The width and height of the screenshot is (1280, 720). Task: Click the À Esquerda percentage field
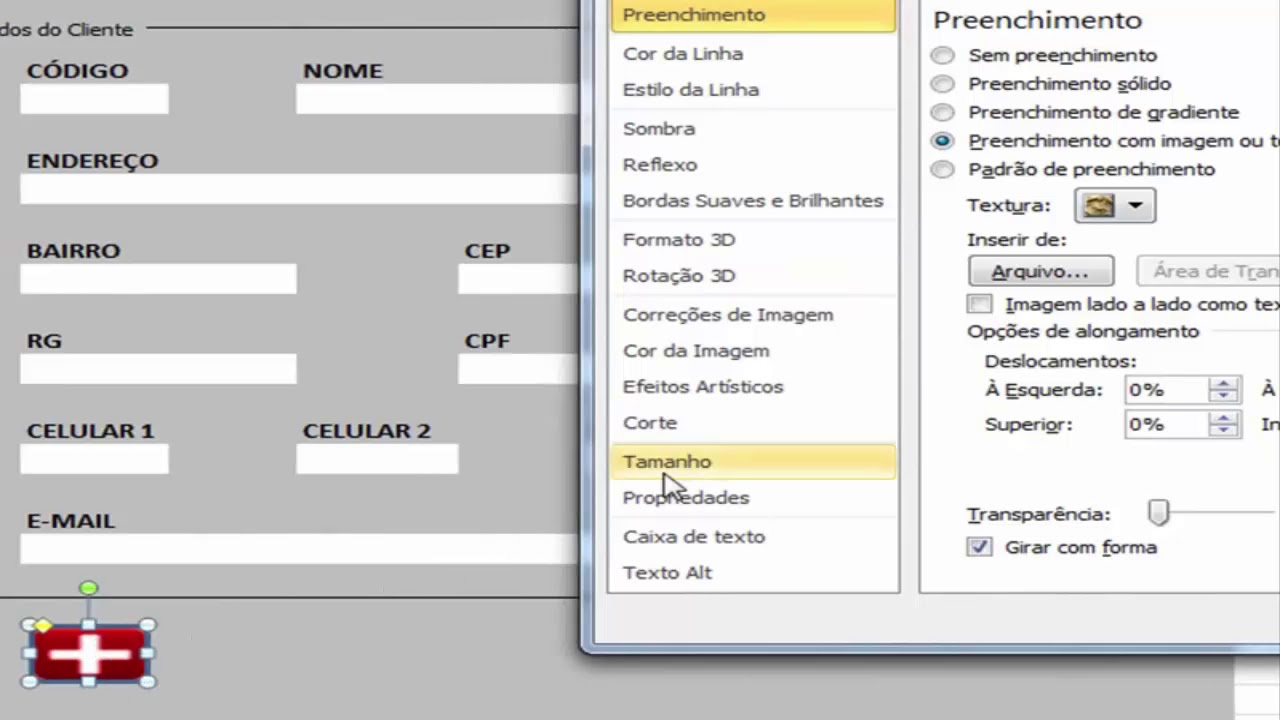click(1167, 390)
